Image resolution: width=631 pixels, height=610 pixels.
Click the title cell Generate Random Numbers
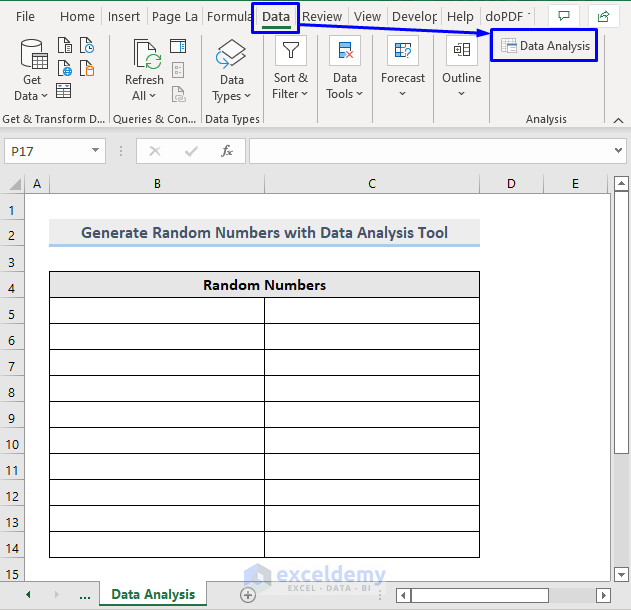[x=264, y=233]
